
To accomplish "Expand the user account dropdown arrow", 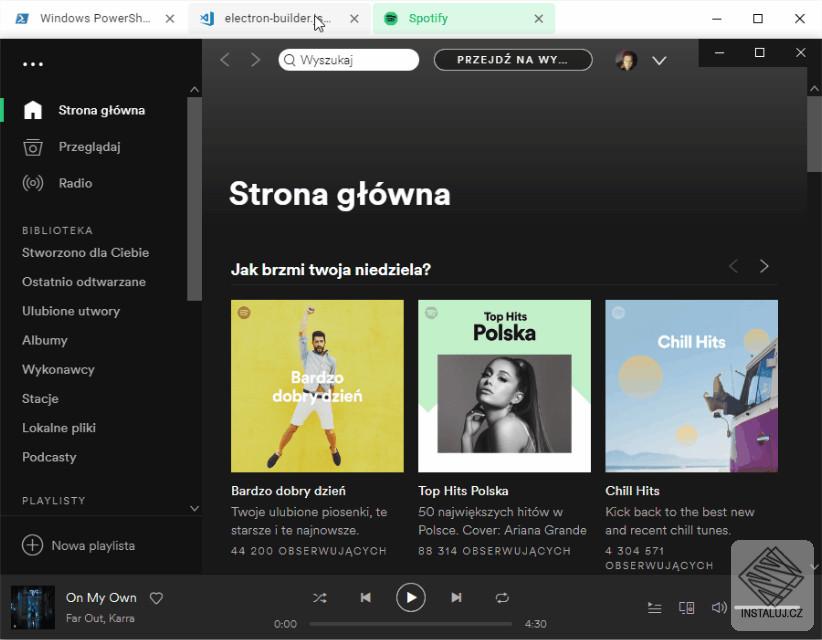I will [x=659, y=61].
